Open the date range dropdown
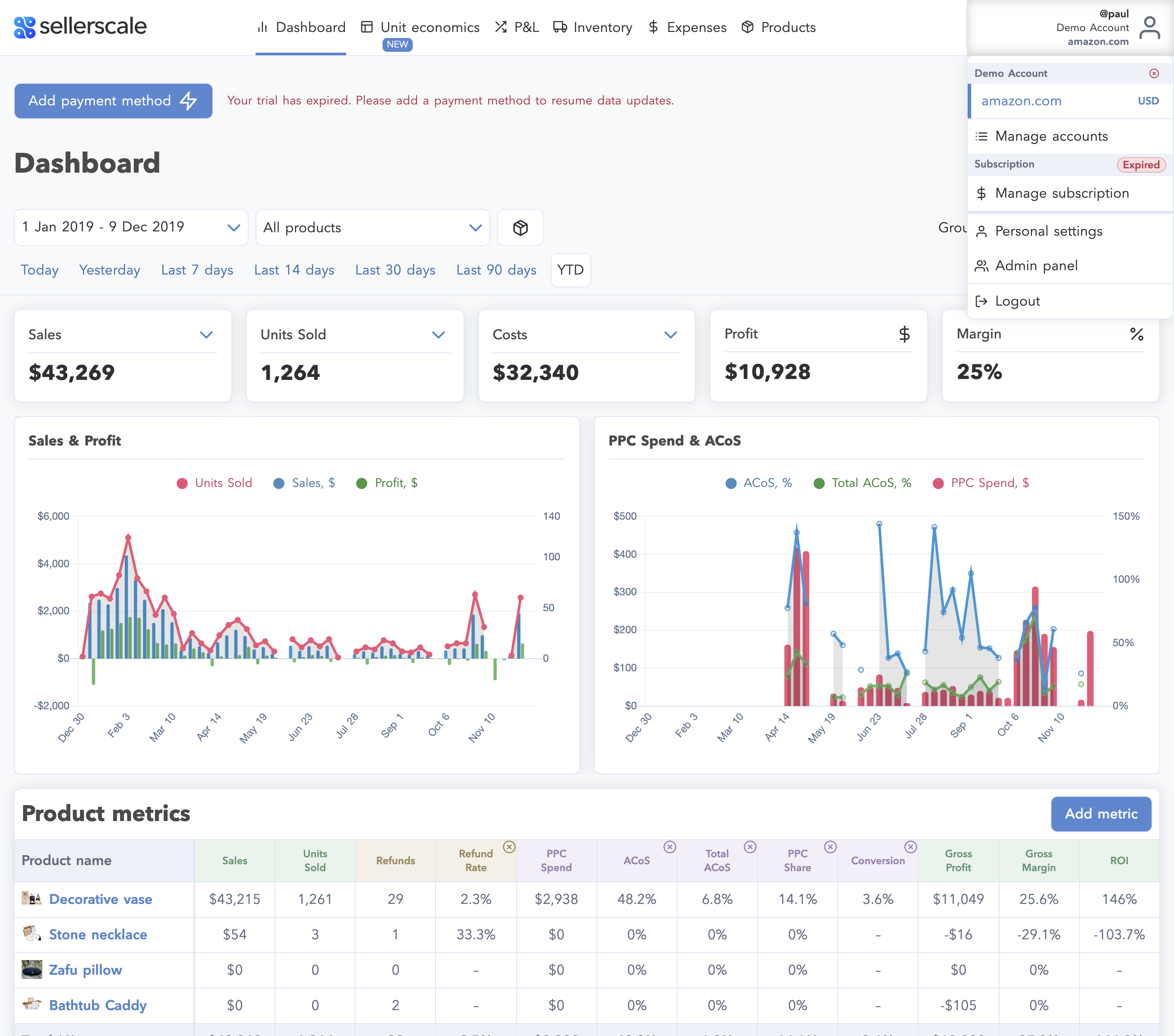The height and width of the screenshot is (1036, 1174). tap(131, 227)
